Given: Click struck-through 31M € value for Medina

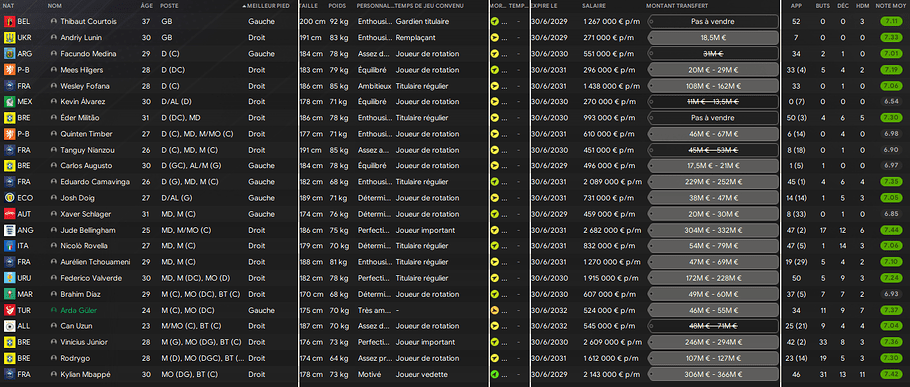Looking at the screenshot, I should [x=713, y=54].
